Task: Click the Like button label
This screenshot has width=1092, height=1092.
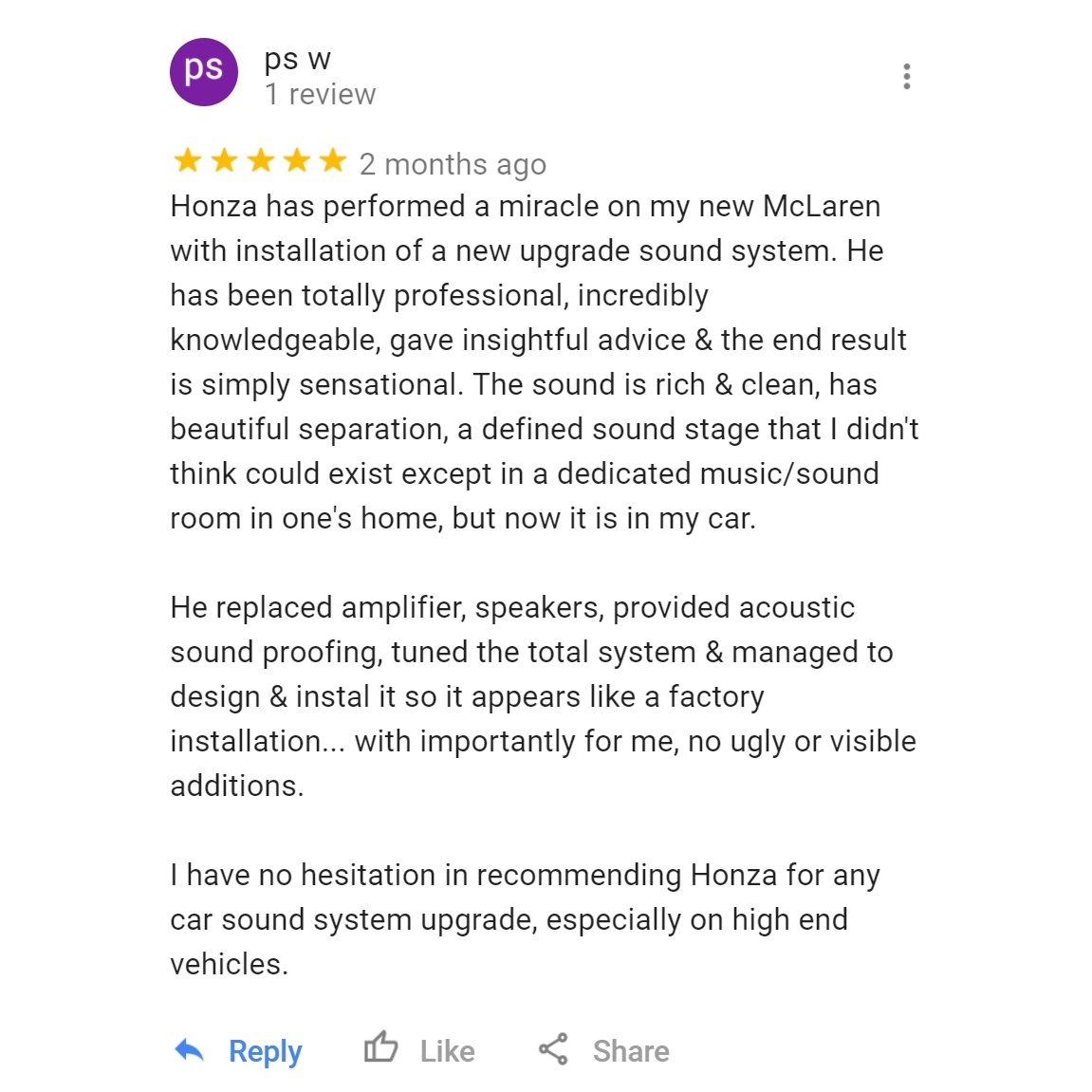Action: tap(447, 1051)
